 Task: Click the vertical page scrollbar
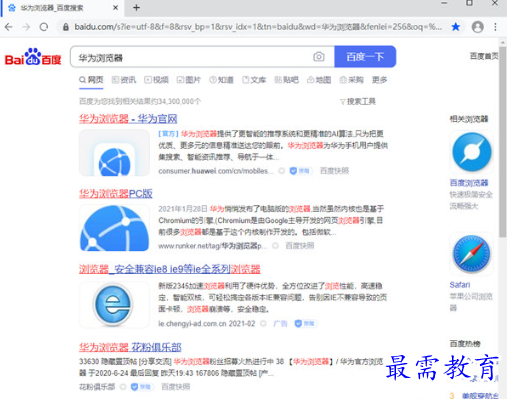[502, 142]
